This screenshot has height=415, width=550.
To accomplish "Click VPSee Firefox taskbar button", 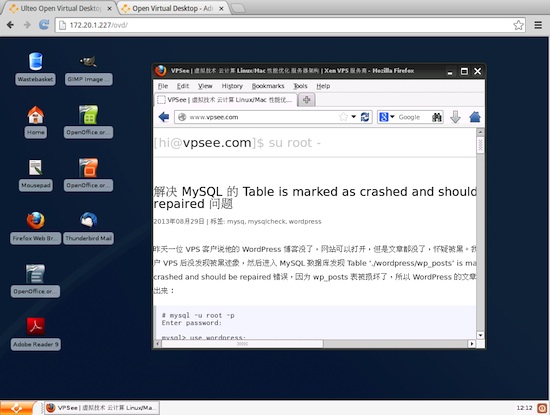I will click(x=102, y=408).
